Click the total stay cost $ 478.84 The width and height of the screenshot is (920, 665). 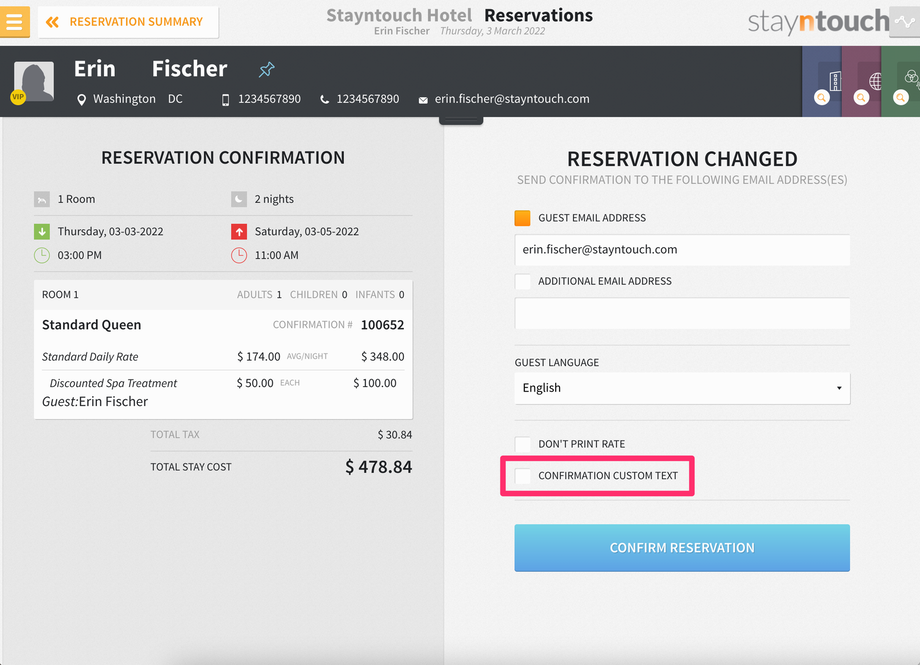[x=378, y=467]
